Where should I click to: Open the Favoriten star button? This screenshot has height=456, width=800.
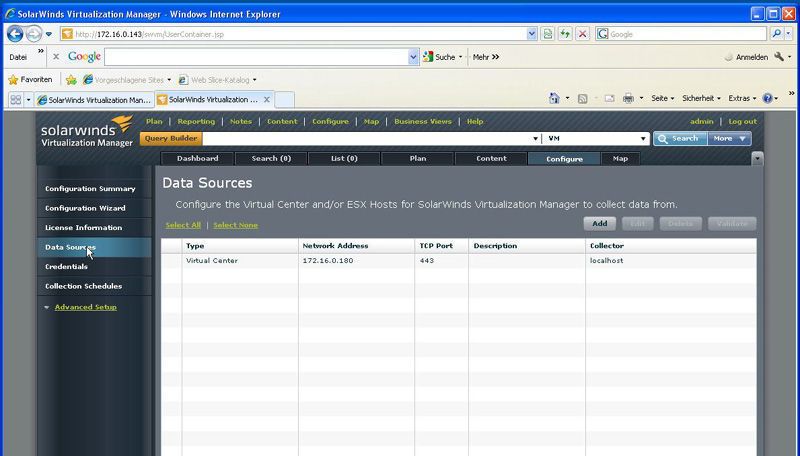(30, 80)
